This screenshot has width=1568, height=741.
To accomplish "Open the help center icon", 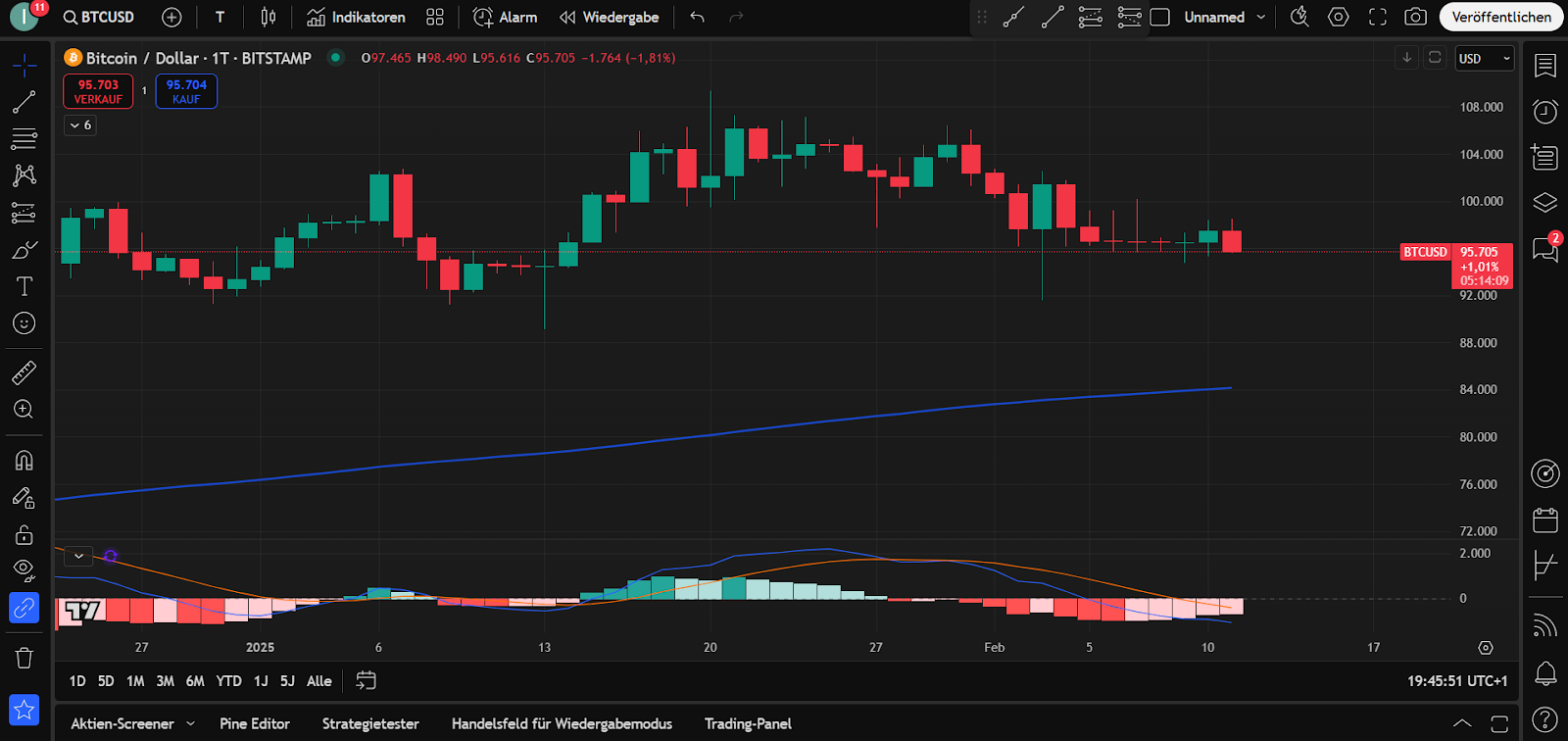I will [1545, 718].
